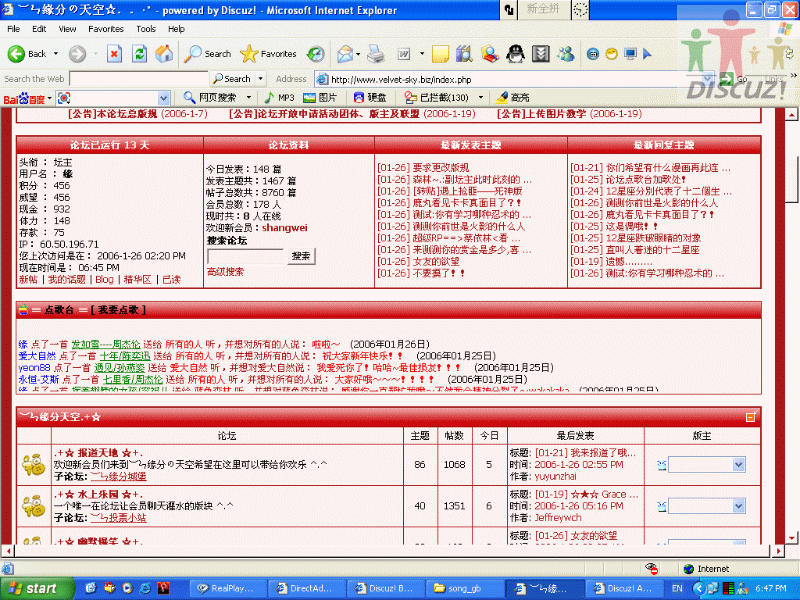Viewport: 800px width, 600px height.
Task: Open the Edit menu
Action: (x=39, y=29)
